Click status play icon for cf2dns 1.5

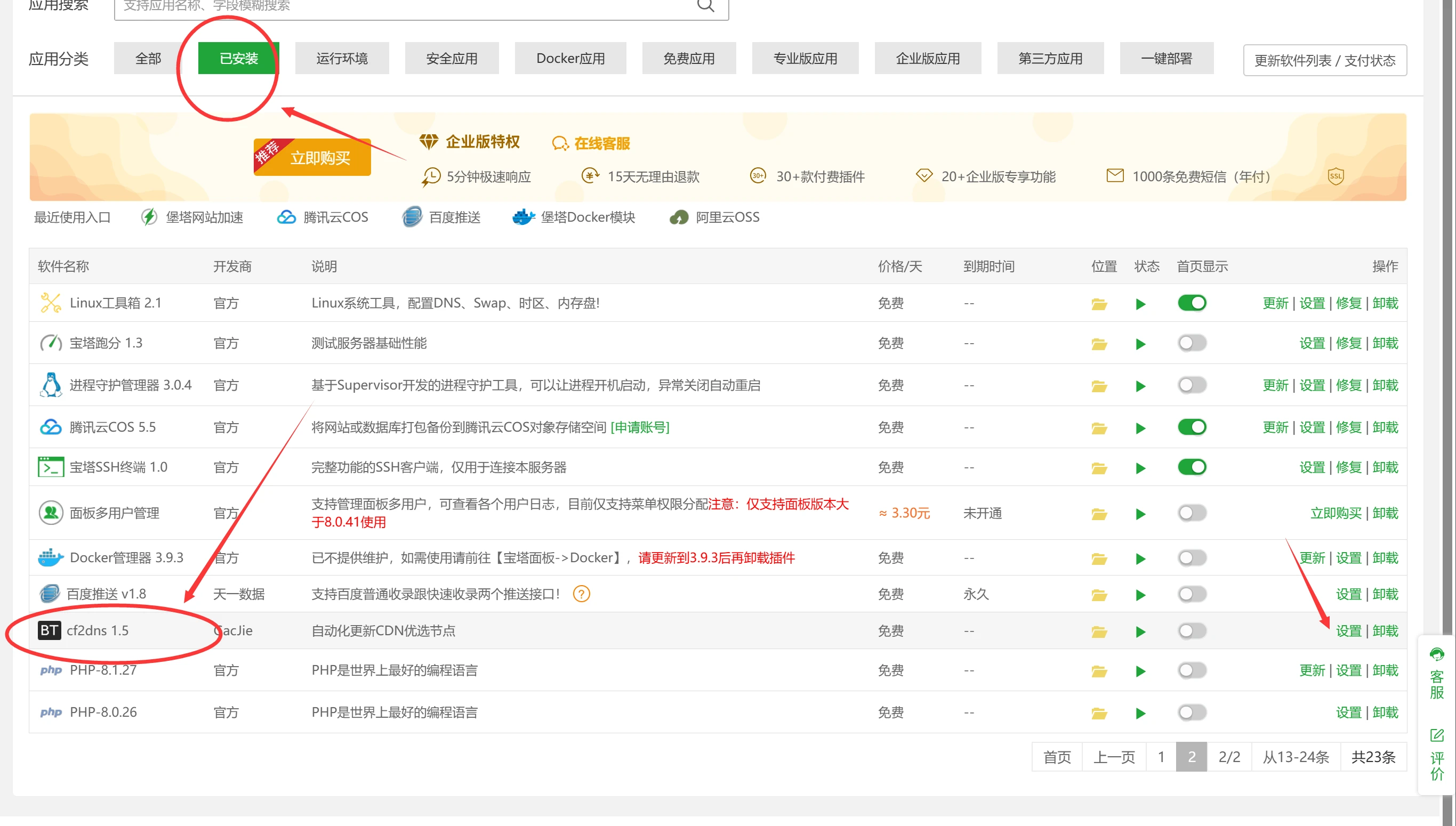pyautogui.click(x=1140, y=631)
